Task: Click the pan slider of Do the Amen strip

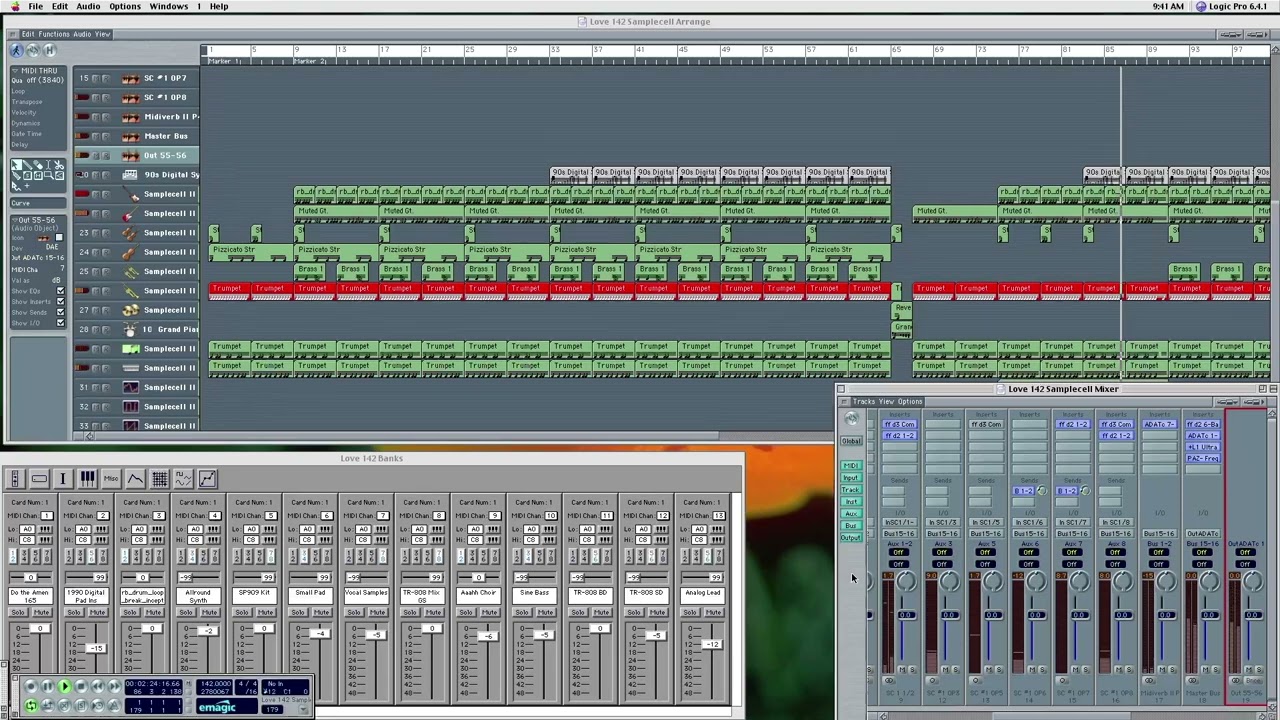Action: tap(31, 577)
